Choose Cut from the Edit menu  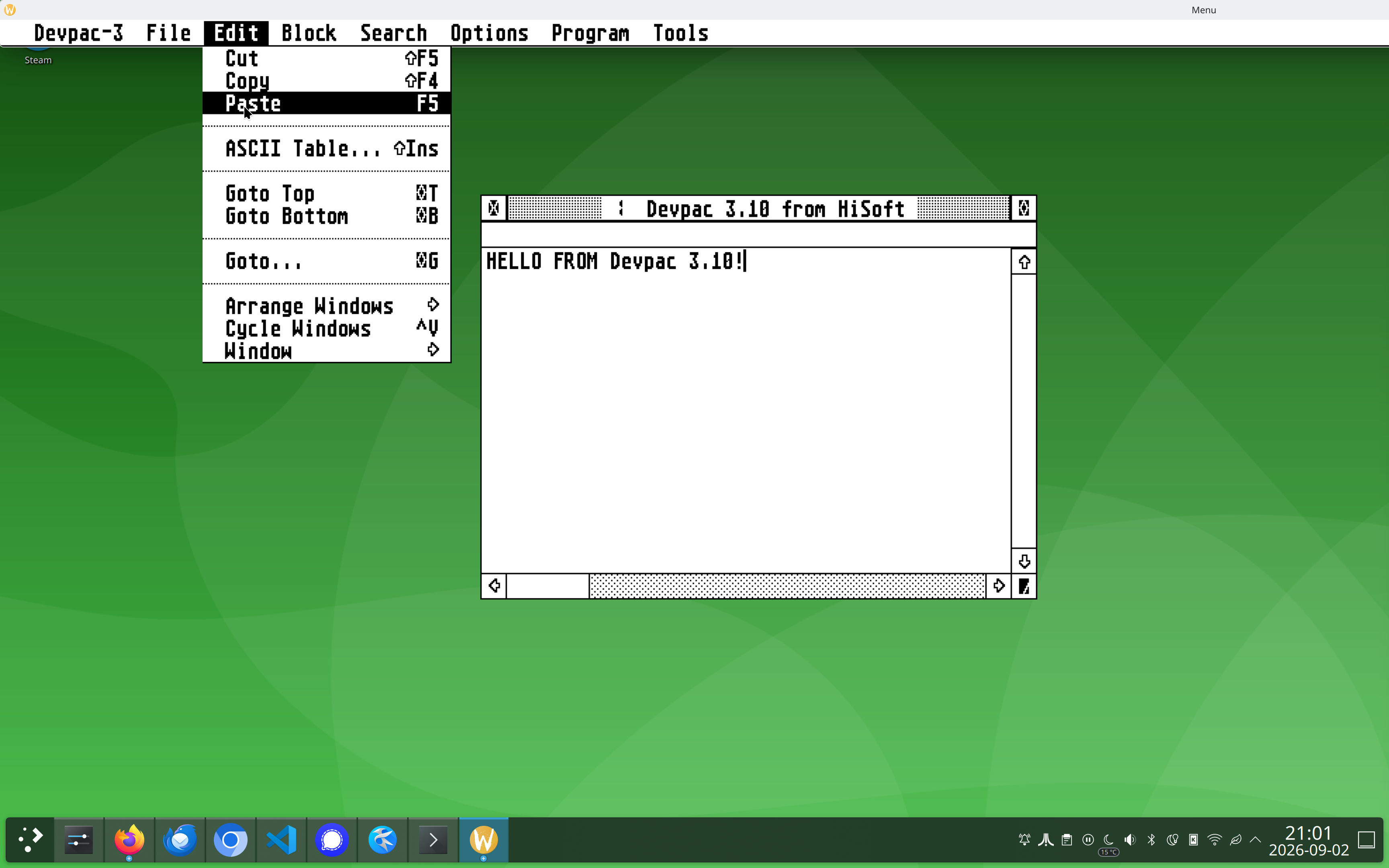pyautogui.click(x=326, y=59)
